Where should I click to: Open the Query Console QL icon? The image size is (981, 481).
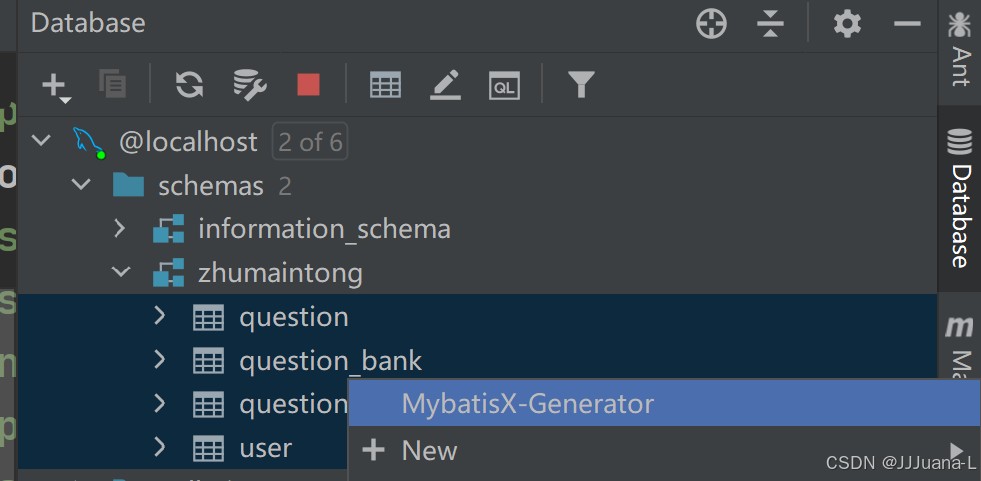tap(504, 85)
